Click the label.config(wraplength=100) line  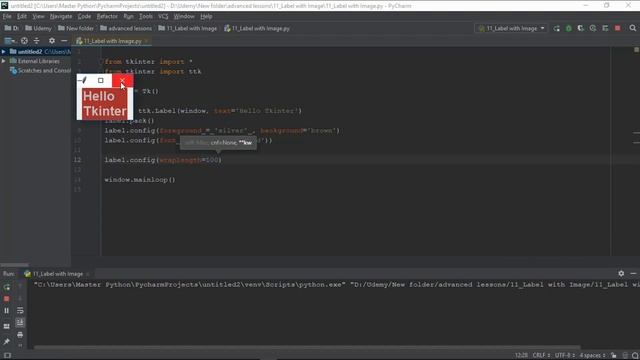tap(163, 160)
